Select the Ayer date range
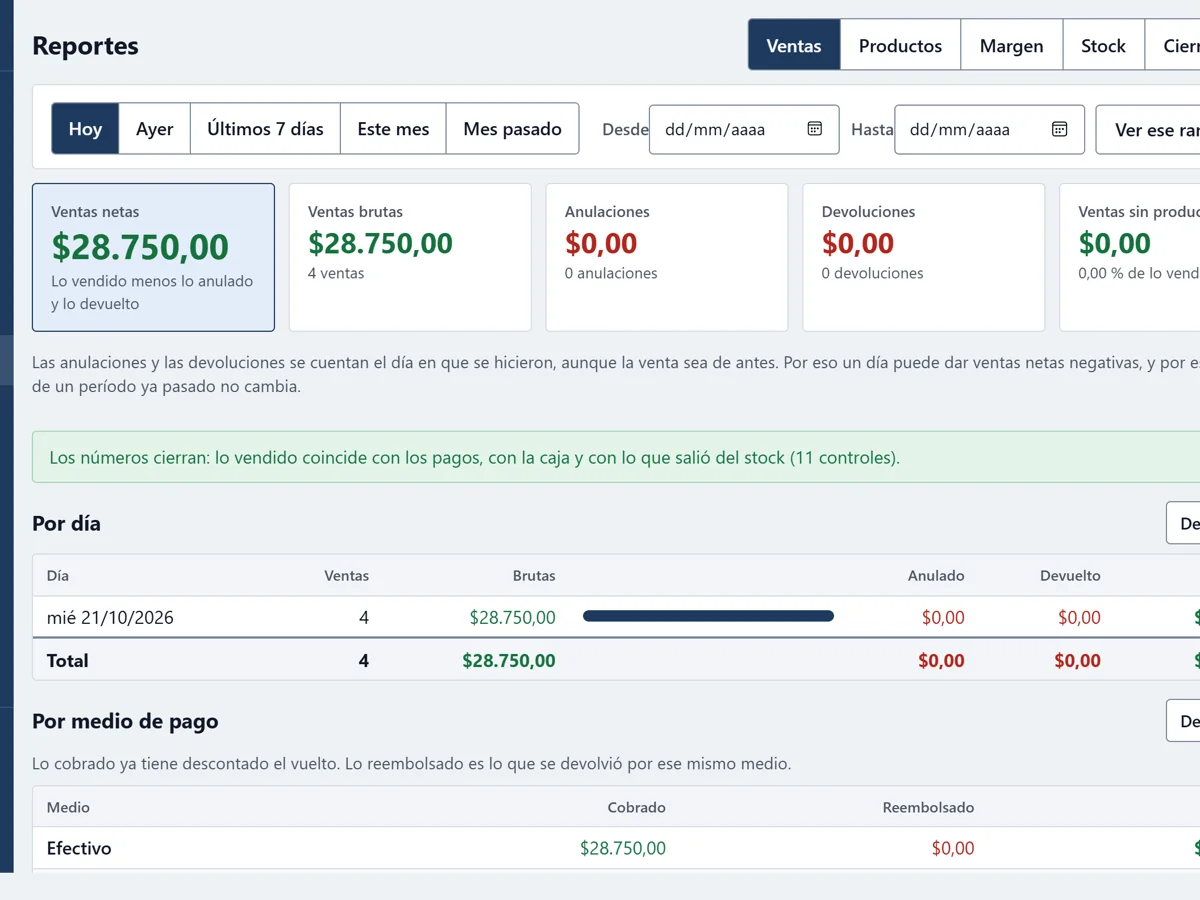The height and width of the screenshot is (900, 1200). tap(155, 129)
